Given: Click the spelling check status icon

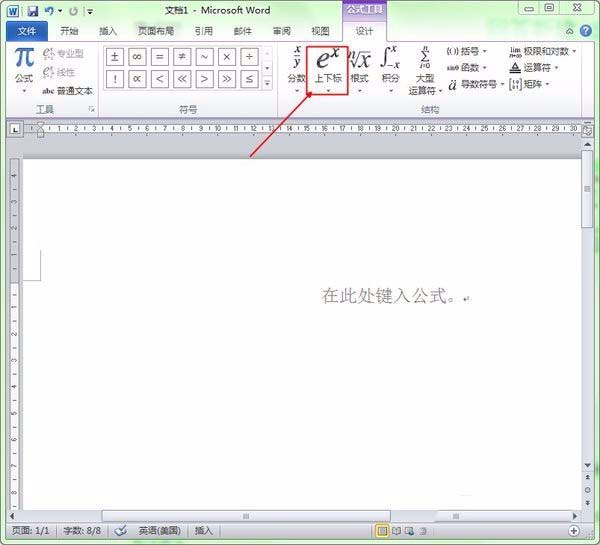Looking at the screenshot, I should [x=121, y=531].
